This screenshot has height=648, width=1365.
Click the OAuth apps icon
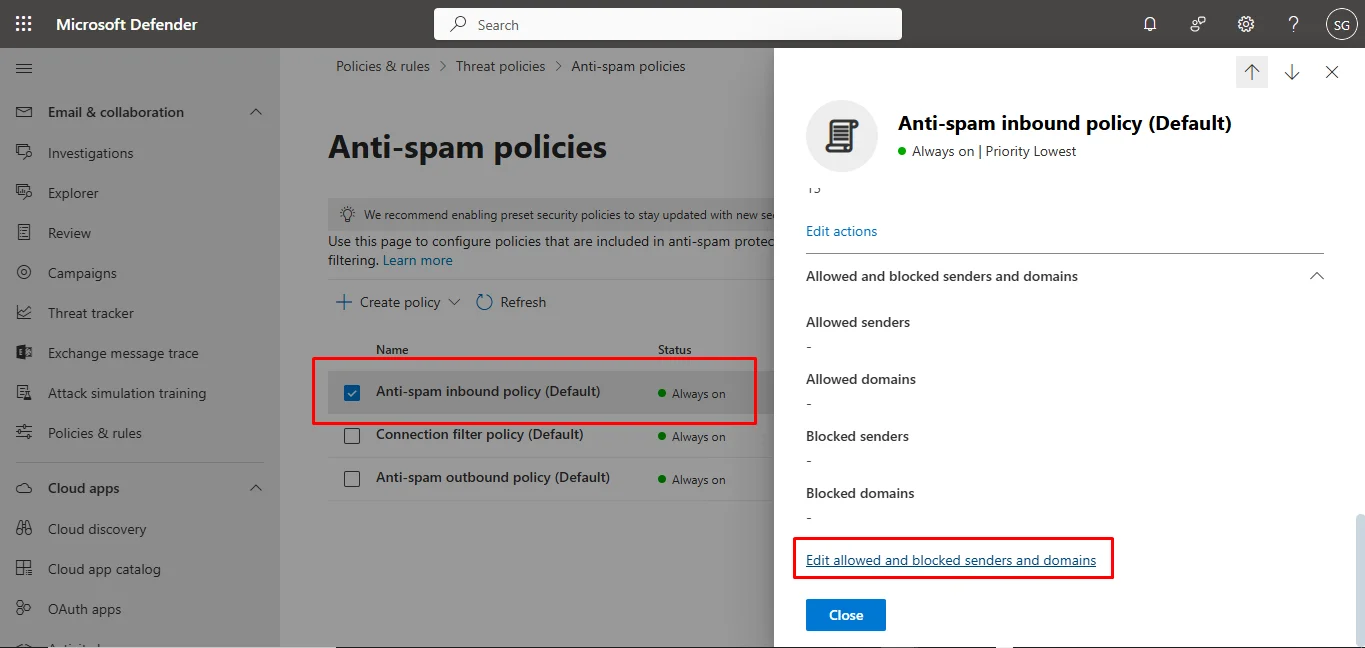coord(25,608)
